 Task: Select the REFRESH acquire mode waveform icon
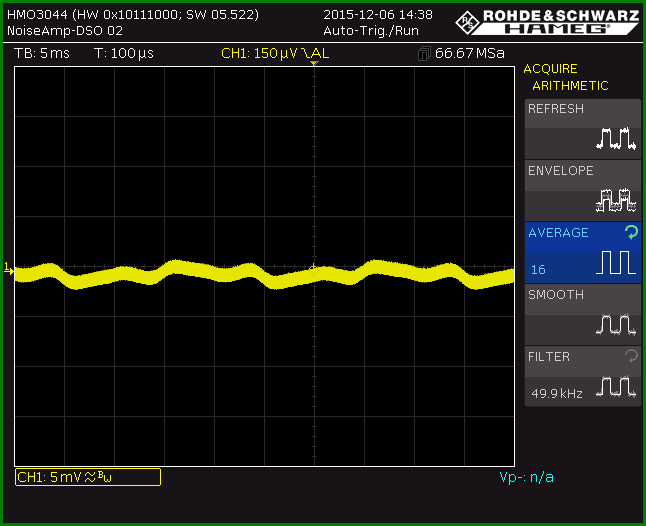[616, 138]
